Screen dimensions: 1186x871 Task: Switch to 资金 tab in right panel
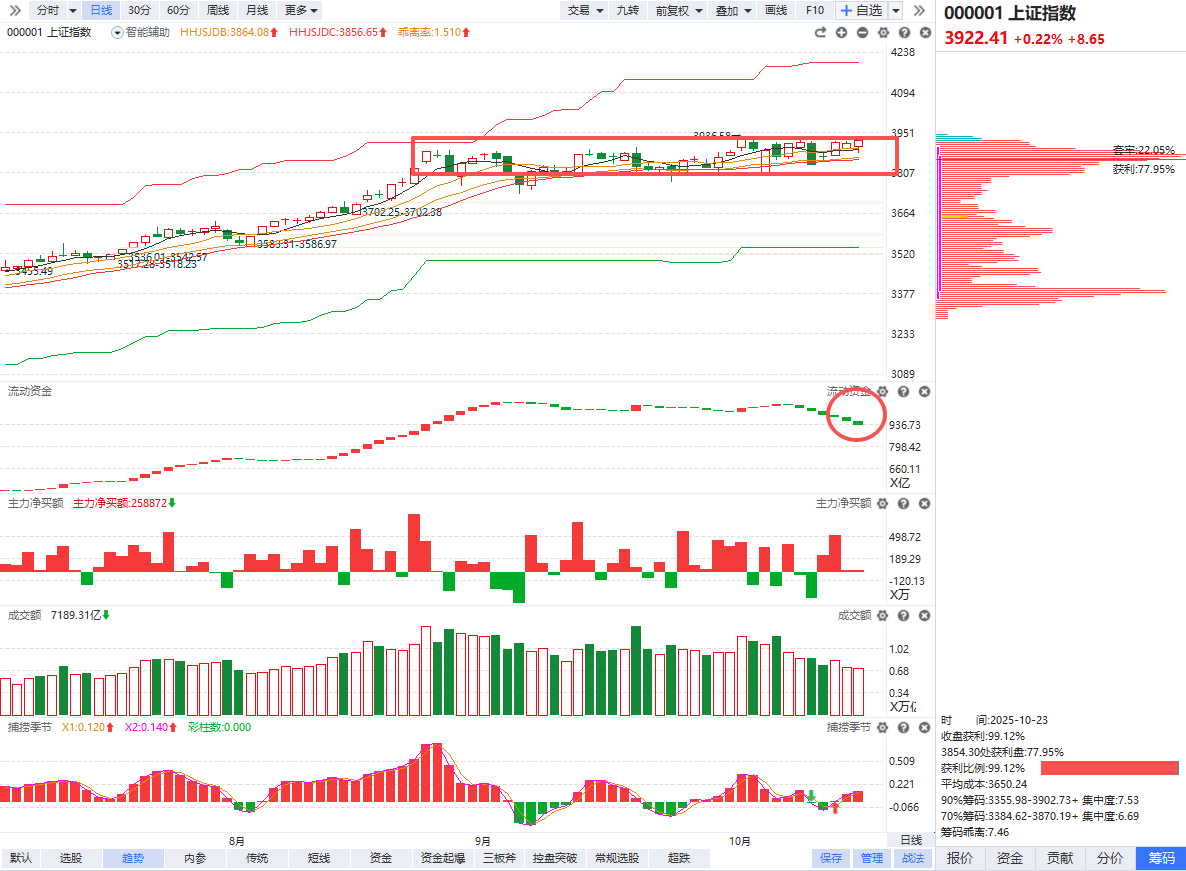(x=1010, y=858)
